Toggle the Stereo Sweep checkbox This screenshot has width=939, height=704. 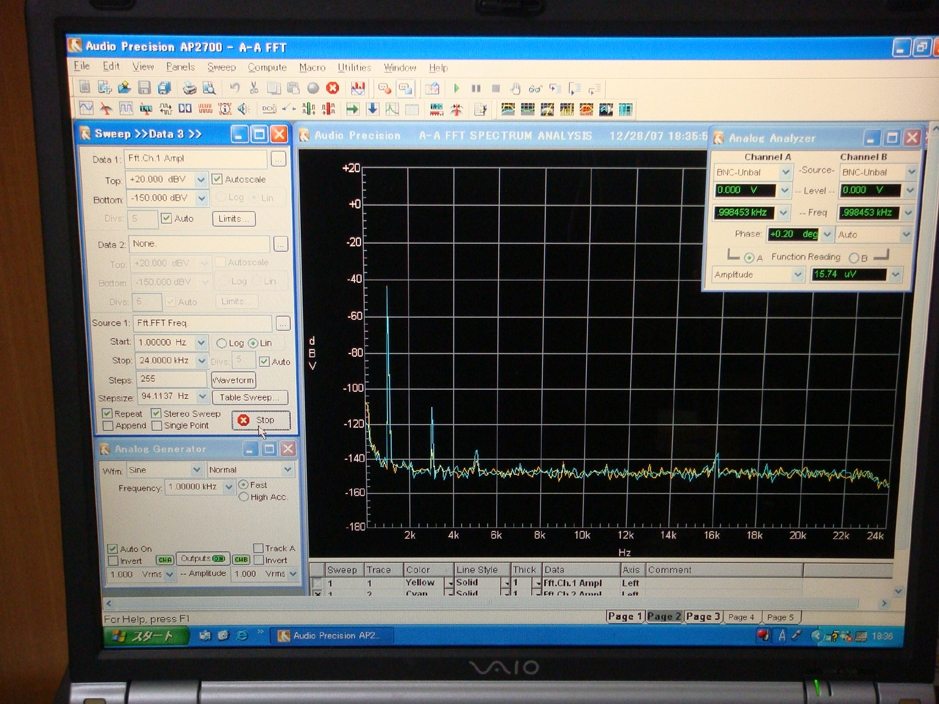coord(156,414)
